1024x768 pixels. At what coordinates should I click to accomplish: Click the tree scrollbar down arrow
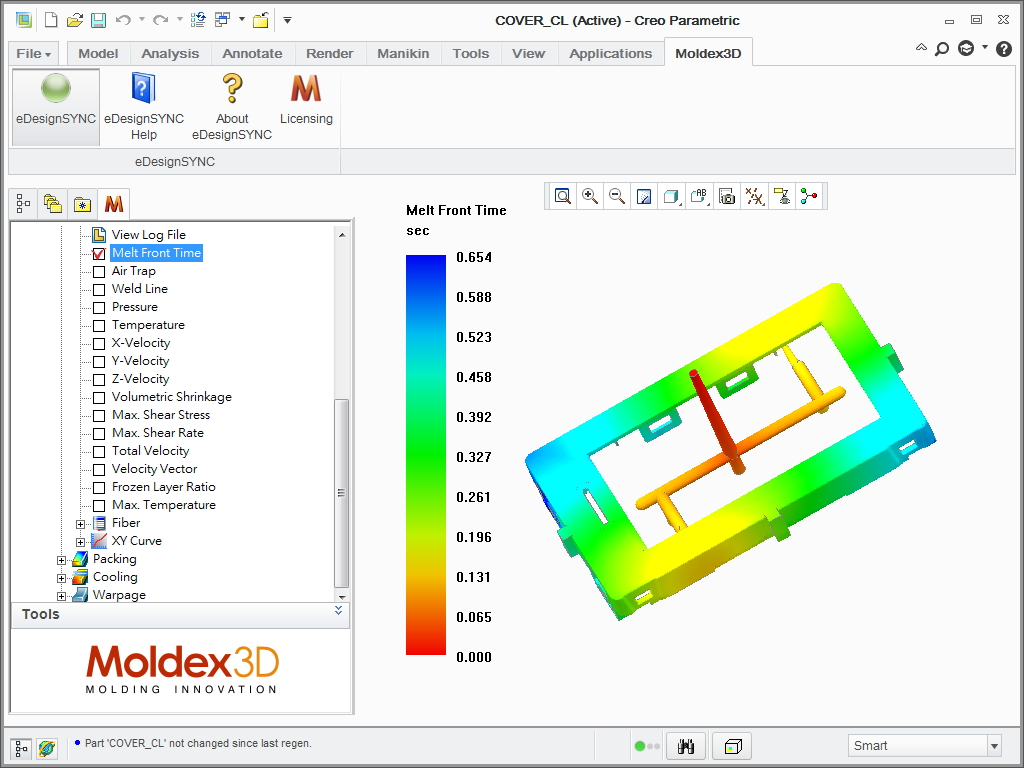coord(342,596)
